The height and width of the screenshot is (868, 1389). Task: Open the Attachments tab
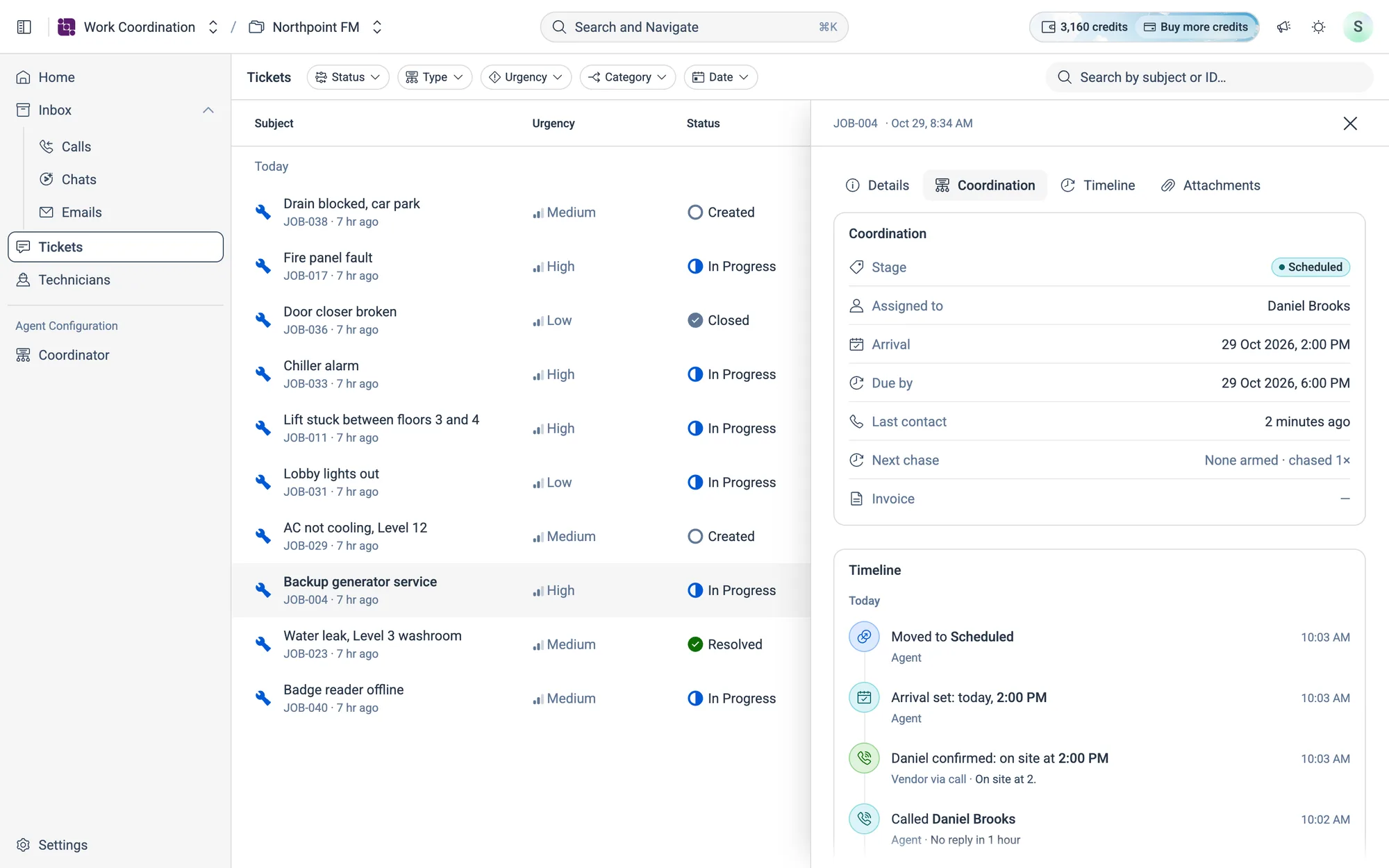pyautogui.click(x=1211, y=185)
